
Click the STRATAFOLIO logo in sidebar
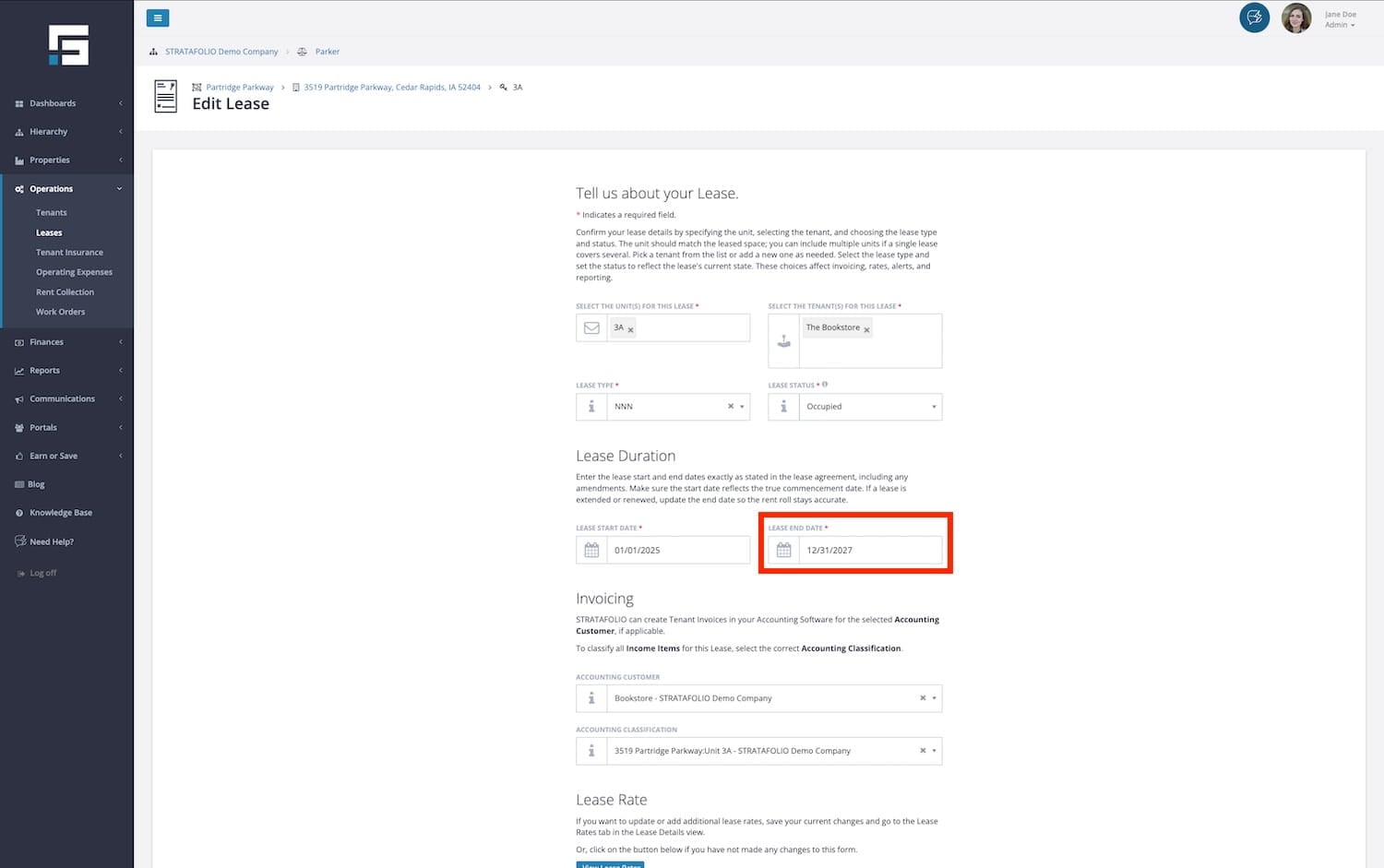click(x=68, y=45)
